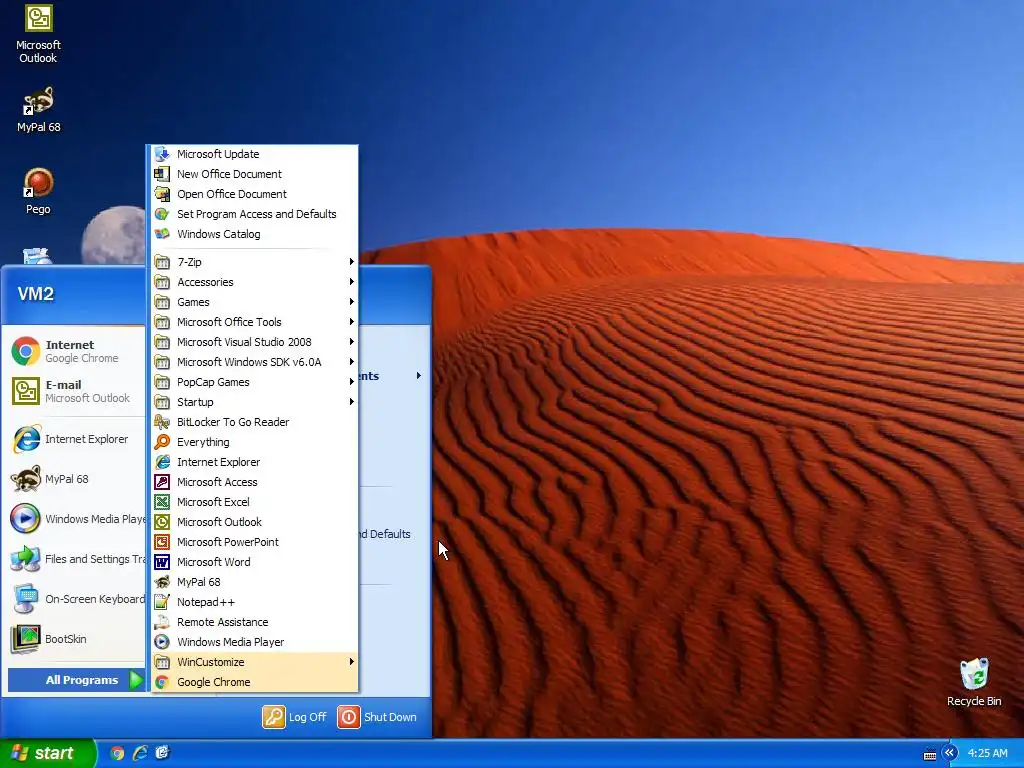
Task: Show hidden notification area icons
Action: click(x=949, y=753)
